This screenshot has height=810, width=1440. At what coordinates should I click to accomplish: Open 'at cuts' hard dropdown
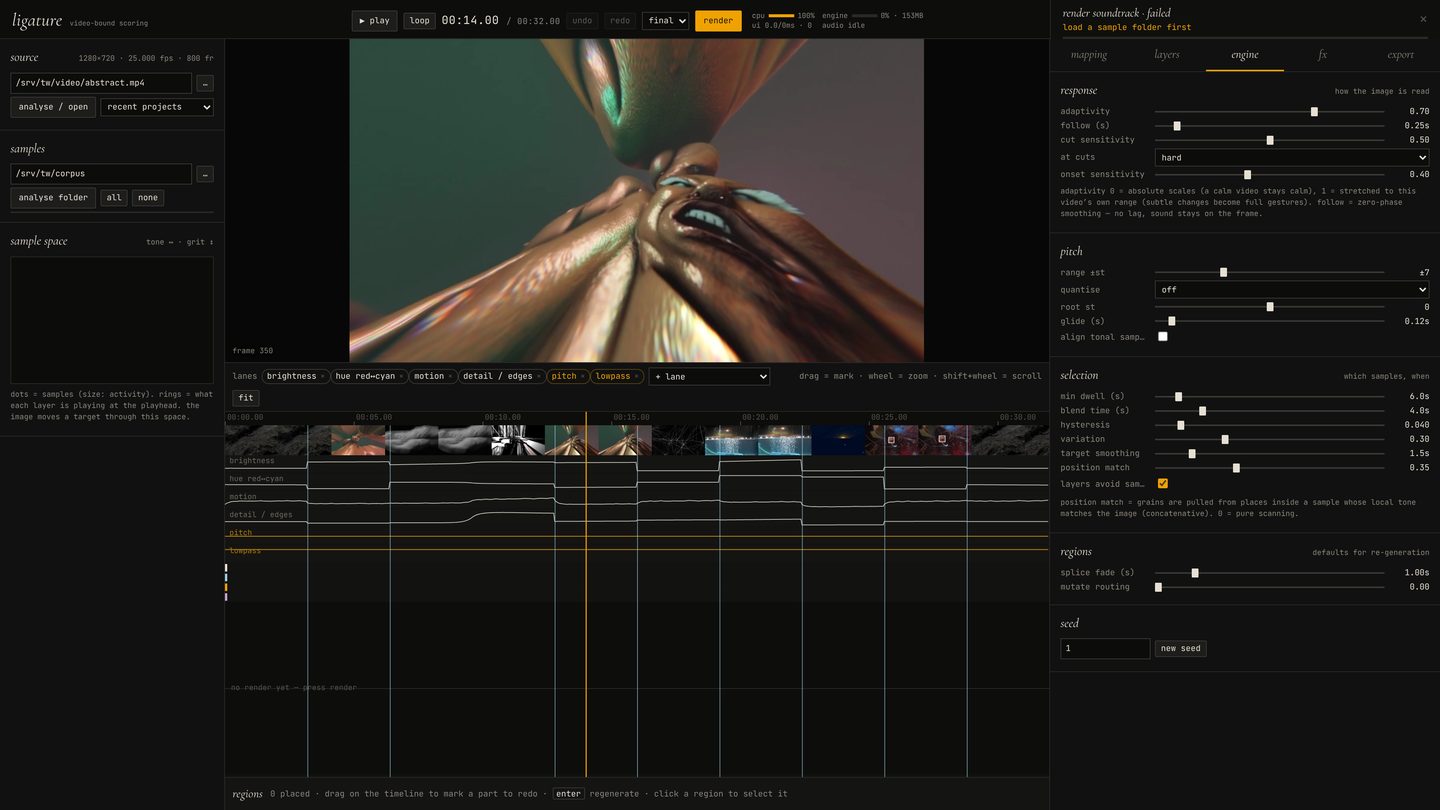pos(1292,158)
